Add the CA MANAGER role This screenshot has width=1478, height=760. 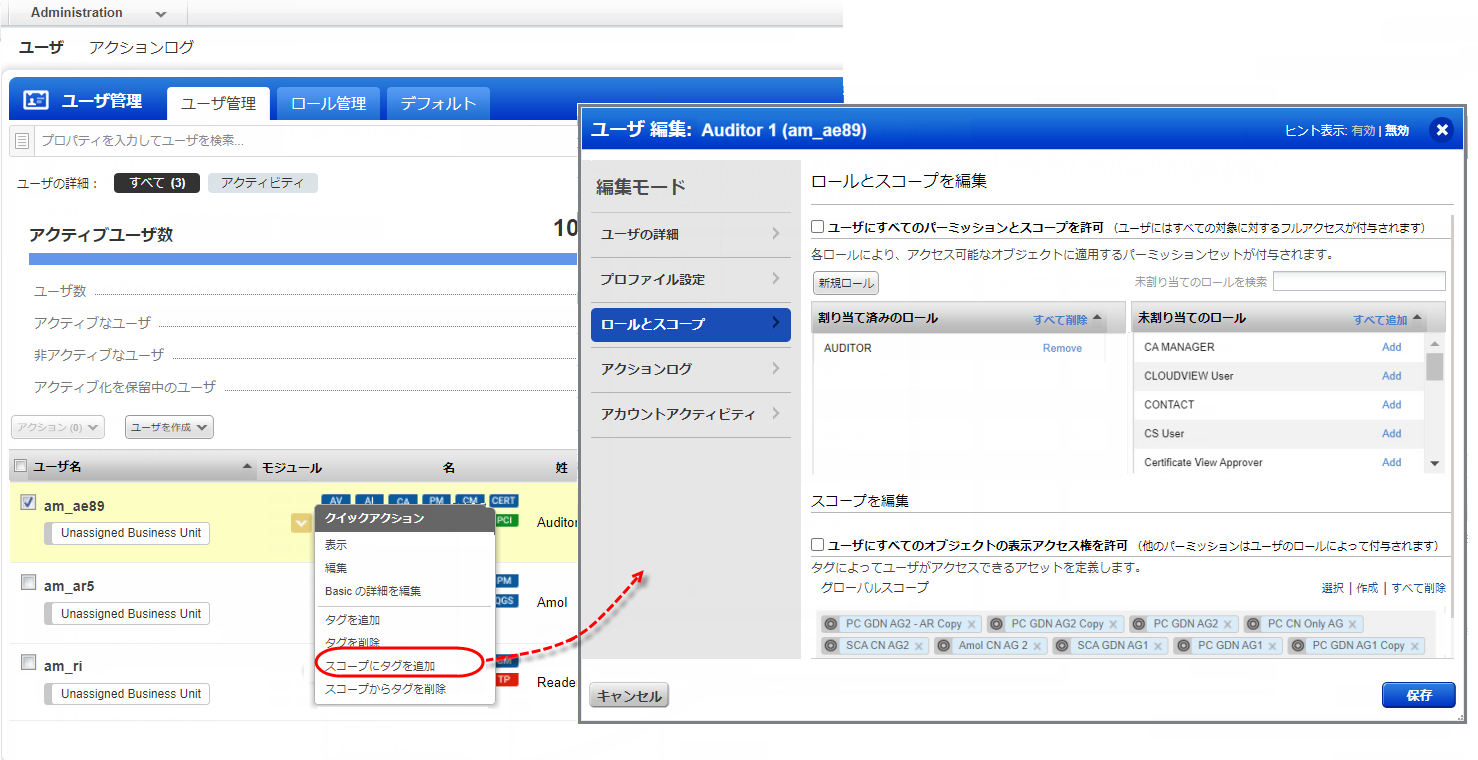click(1391, 347)
